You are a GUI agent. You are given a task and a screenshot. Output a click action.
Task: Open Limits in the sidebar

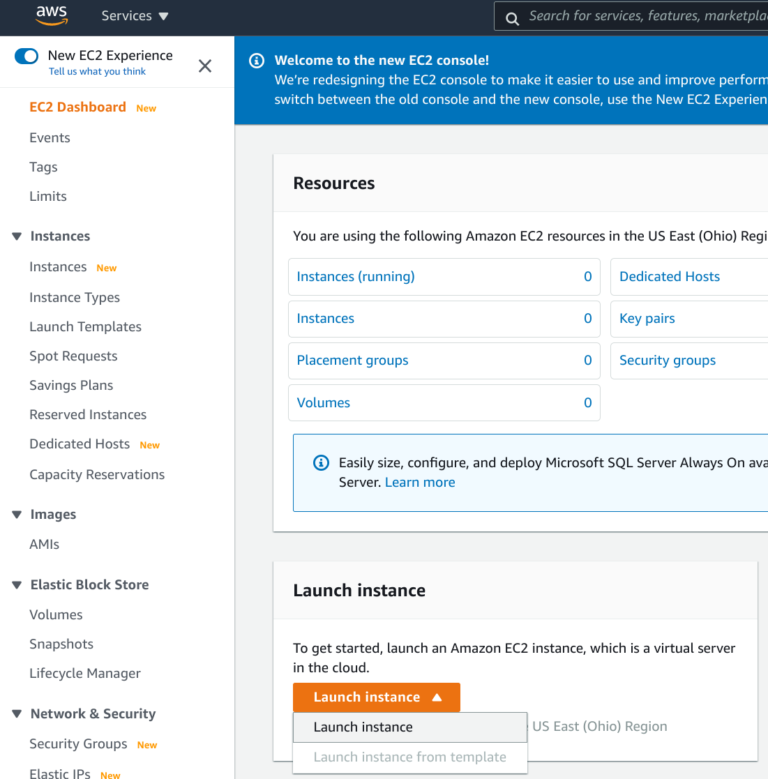[x=48, y=196]
